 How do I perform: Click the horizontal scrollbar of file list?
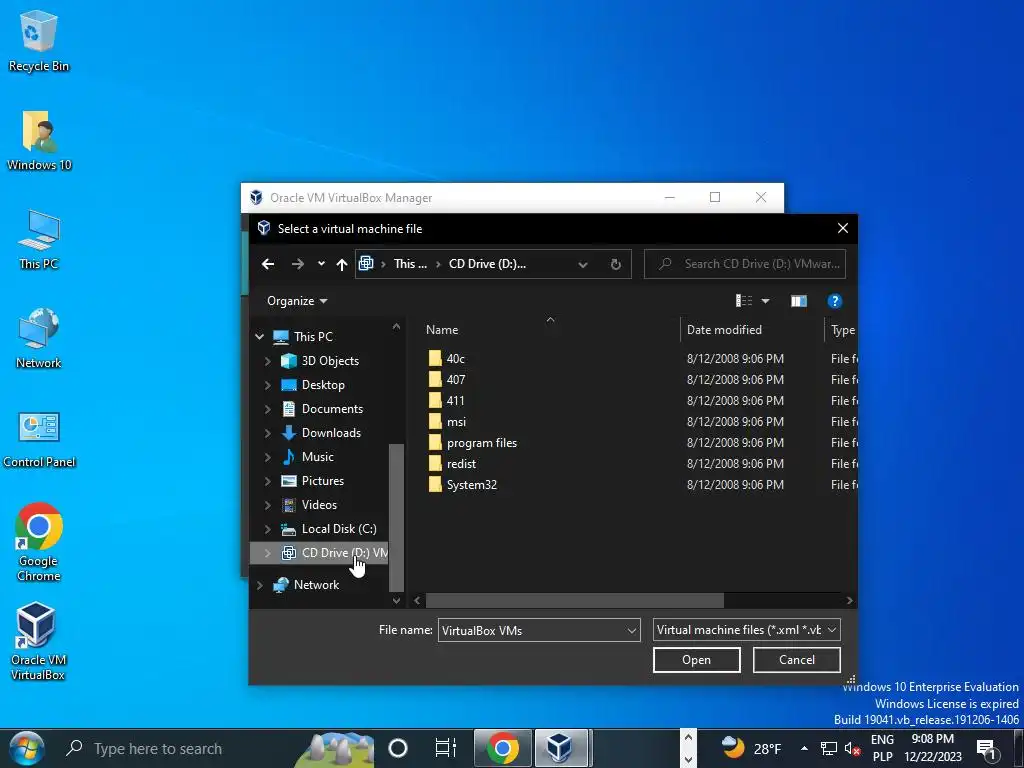click(x=575, y=600)
